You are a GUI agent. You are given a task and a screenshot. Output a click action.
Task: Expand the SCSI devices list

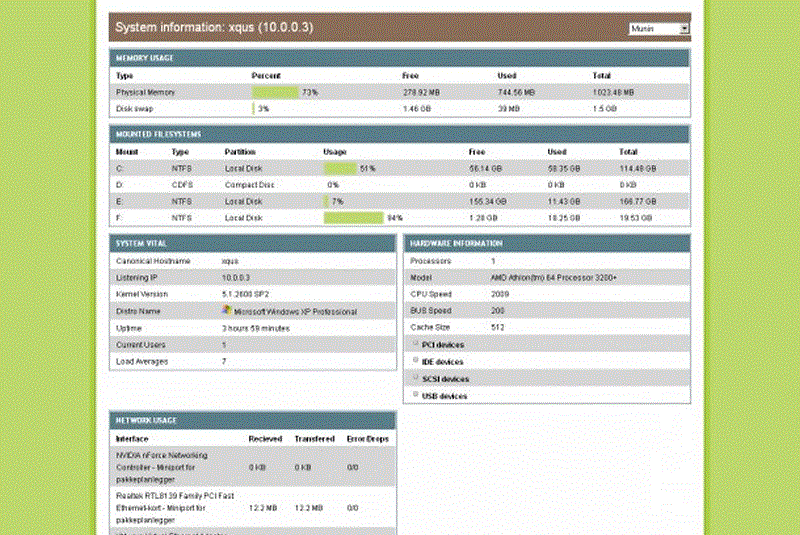[416, 379]
